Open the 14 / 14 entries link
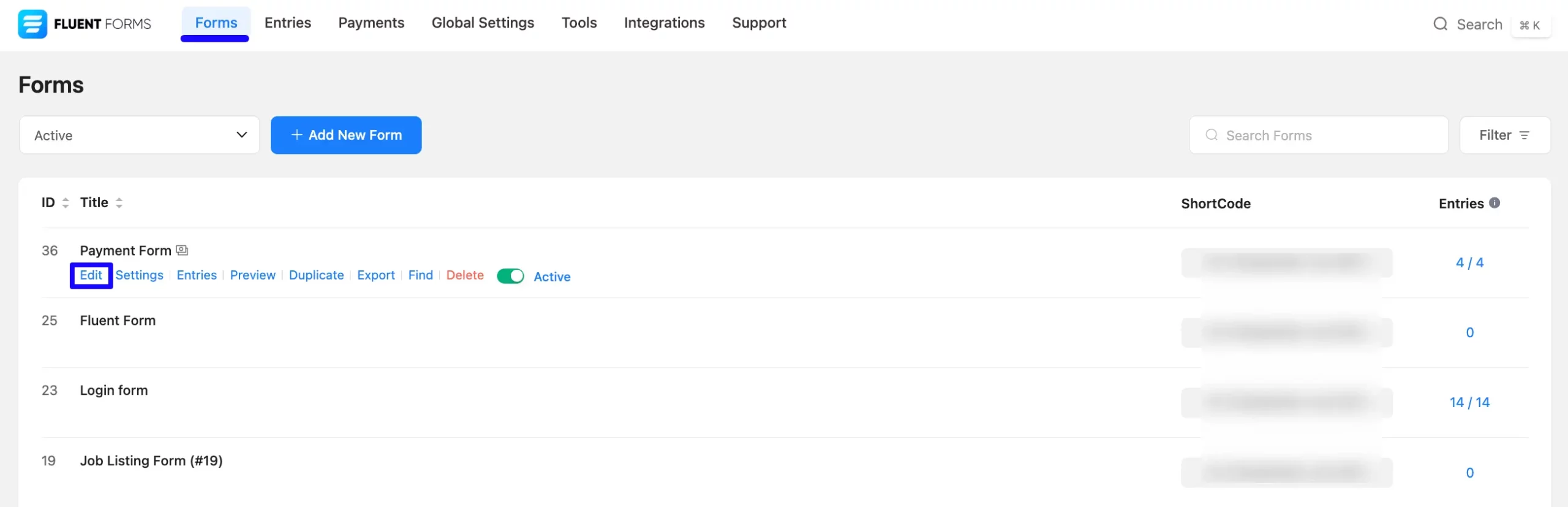Screen dimensions: 1568x507 1469,402
